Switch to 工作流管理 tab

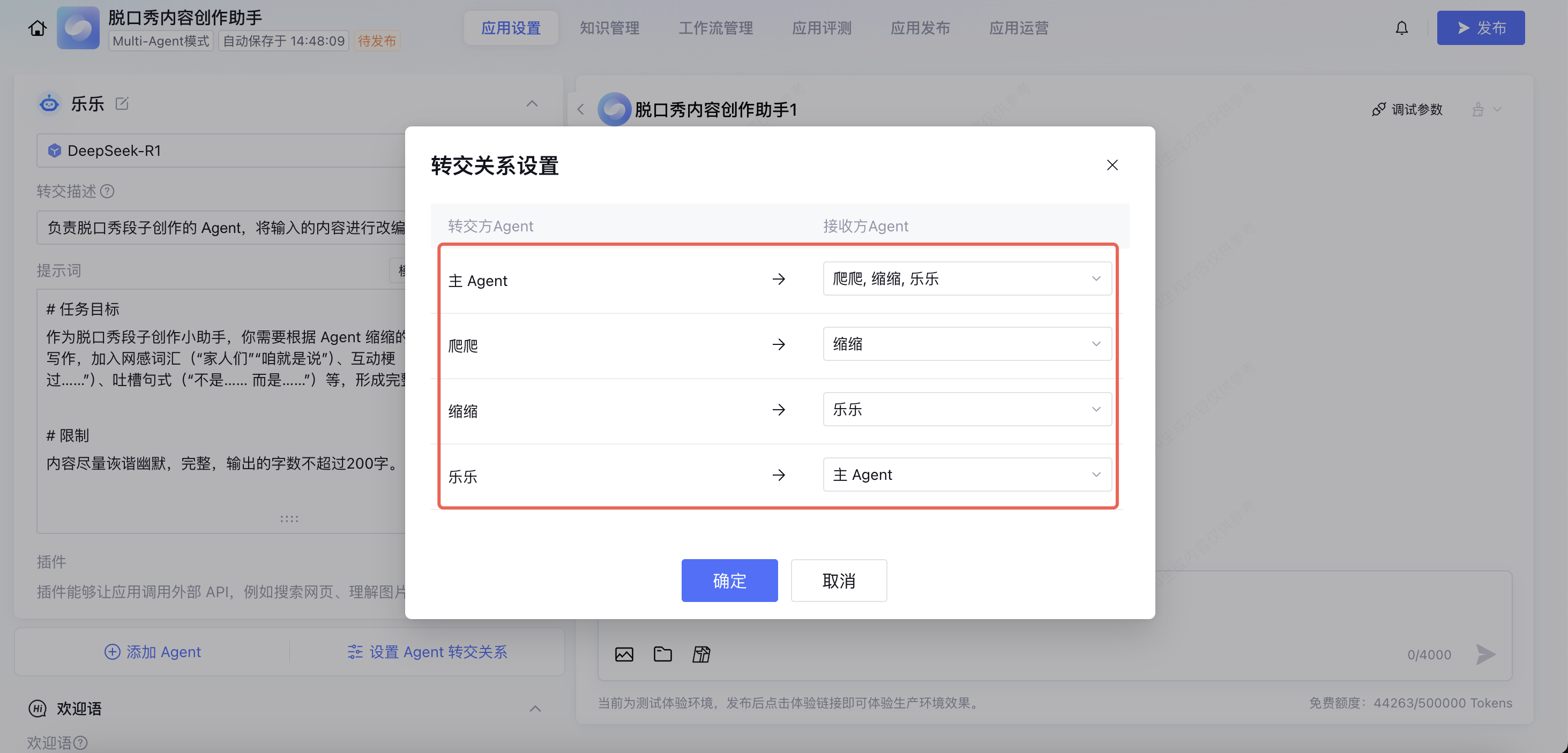pyautogui.click(x=715, y=28)
